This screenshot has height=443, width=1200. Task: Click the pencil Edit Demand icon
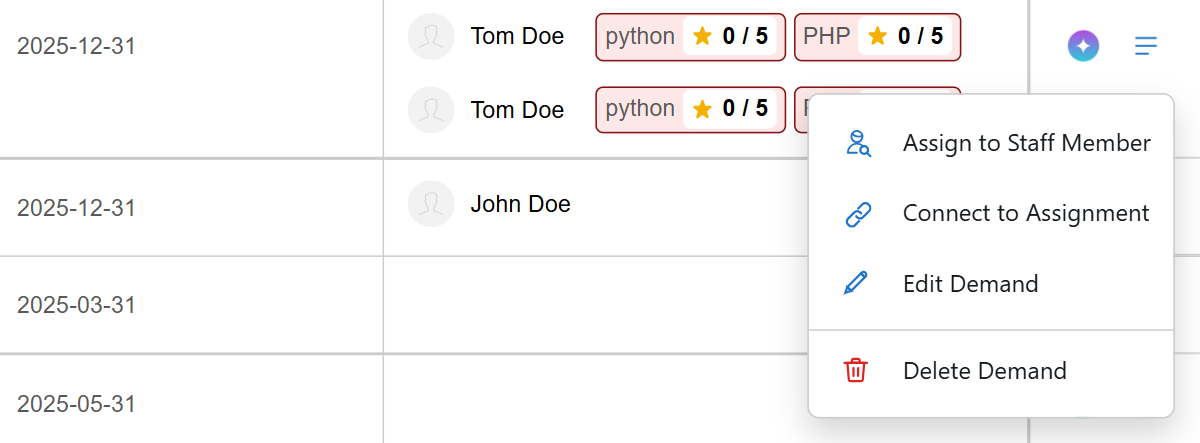[x=857, y=283]
